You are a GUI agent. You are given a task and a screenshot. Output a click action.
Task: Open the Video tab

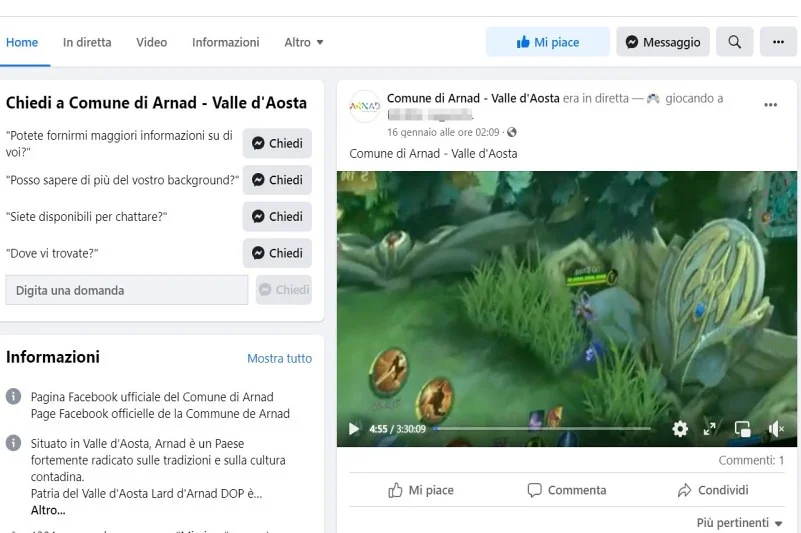coord(151,42)
